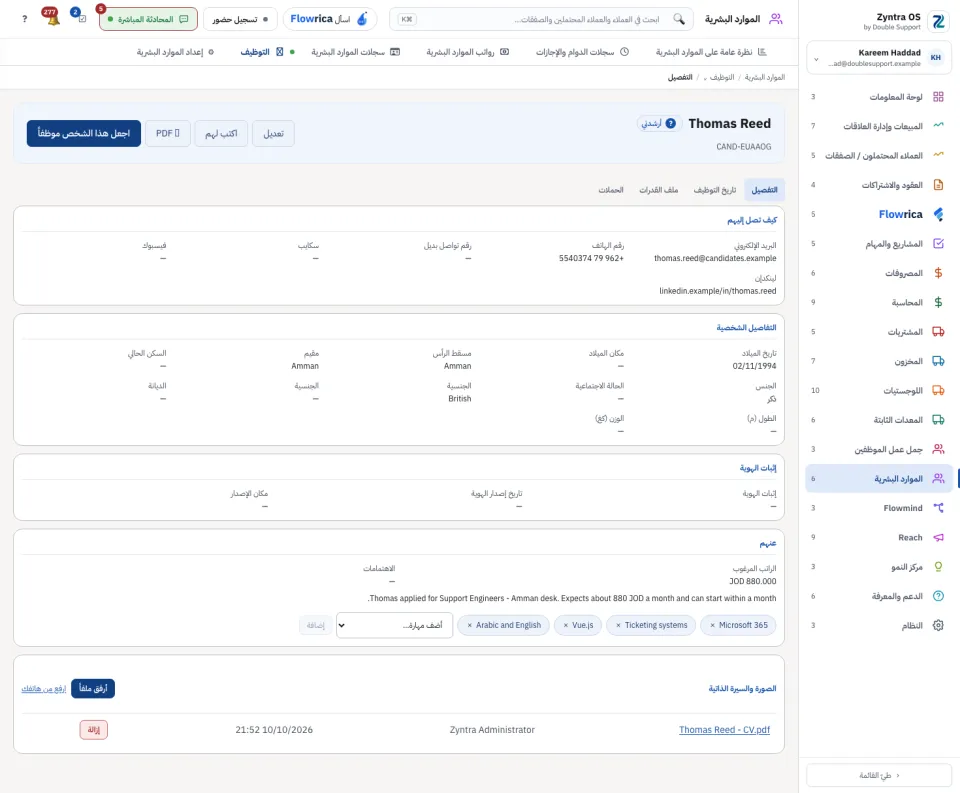Open the notifications bell icon
Viewport: 960px width, 793px height.
51,18
